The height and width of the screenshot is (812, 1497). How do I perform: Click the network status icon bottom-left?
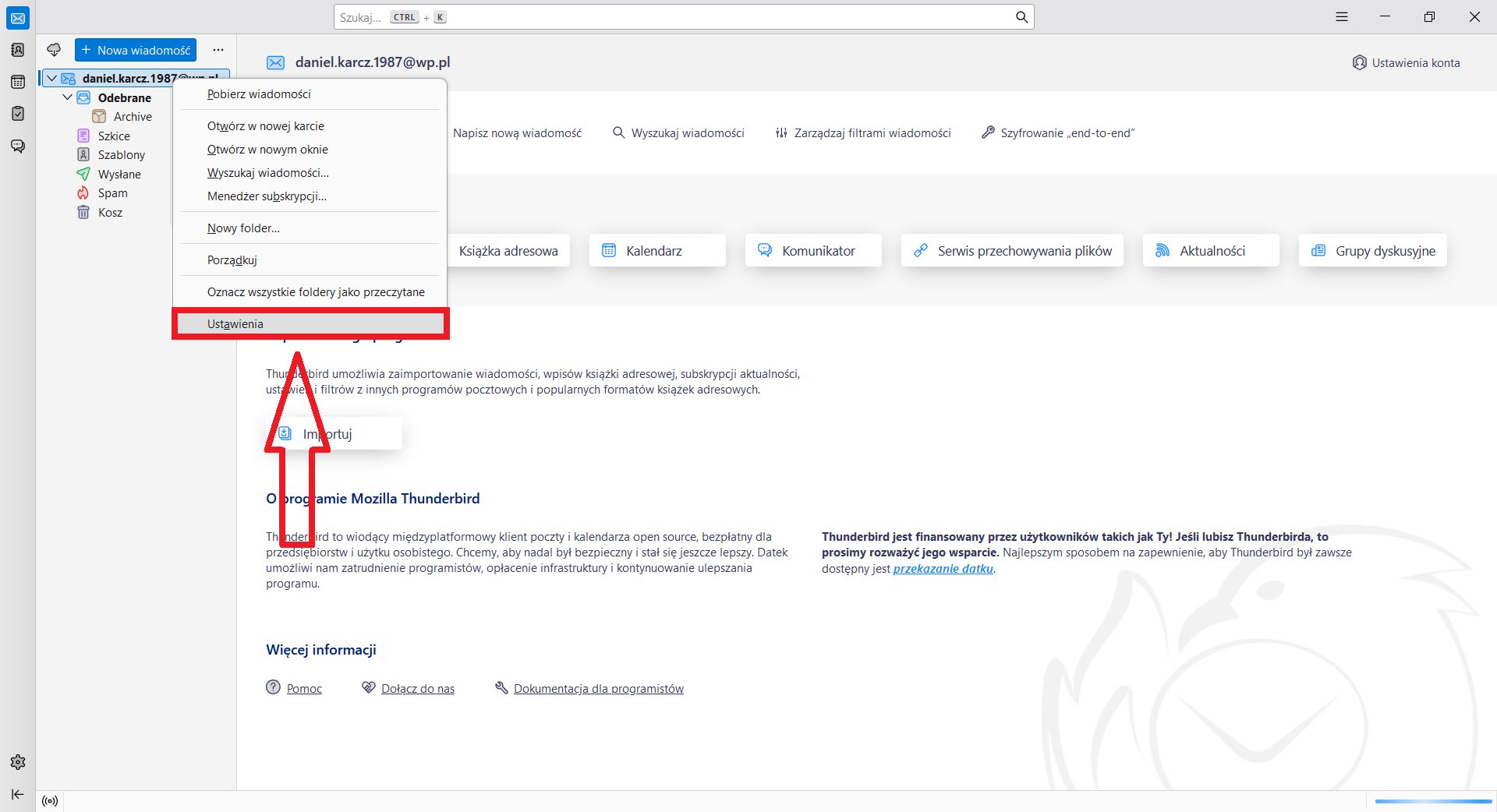tap(50, 800)
